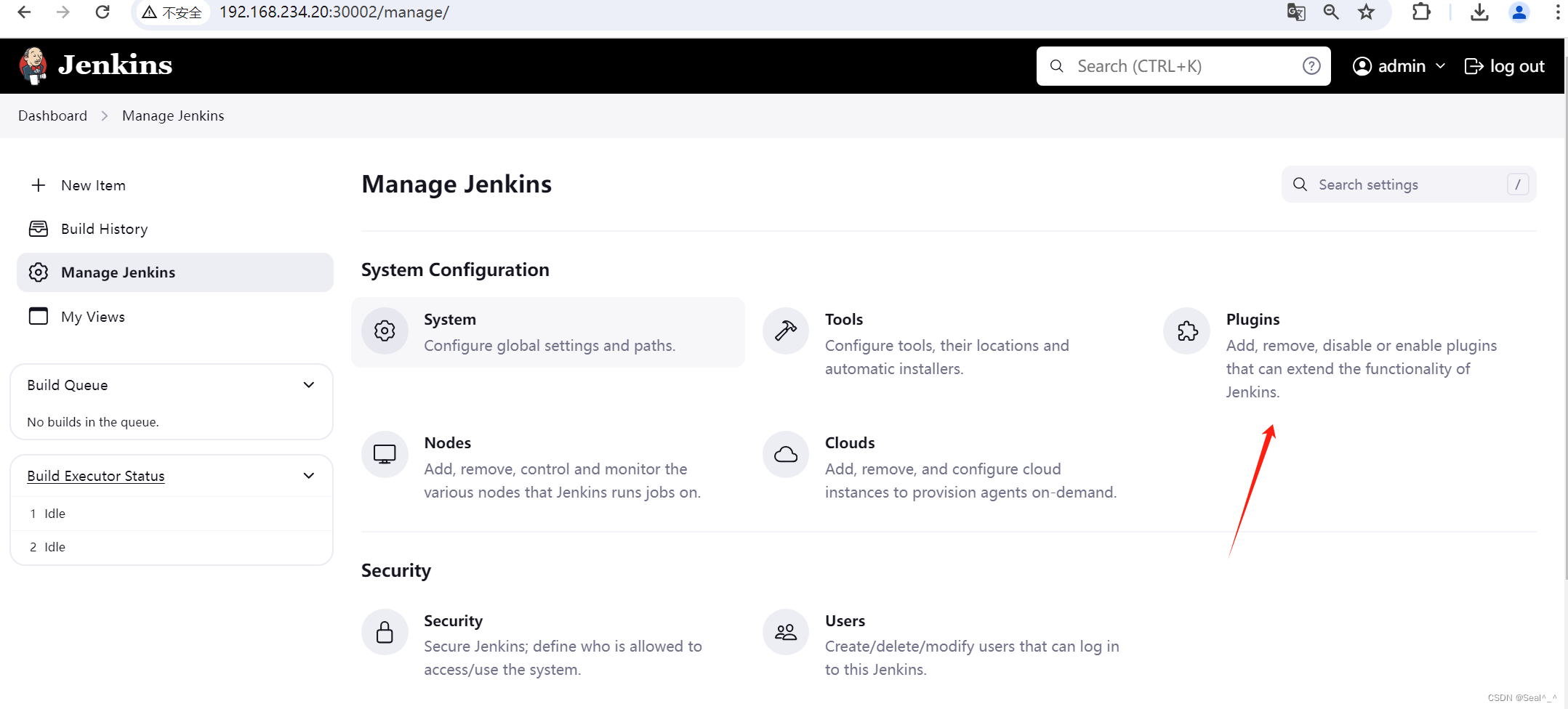
Task: Click the browser profile avatar icon
Action: coord(1519,12)
